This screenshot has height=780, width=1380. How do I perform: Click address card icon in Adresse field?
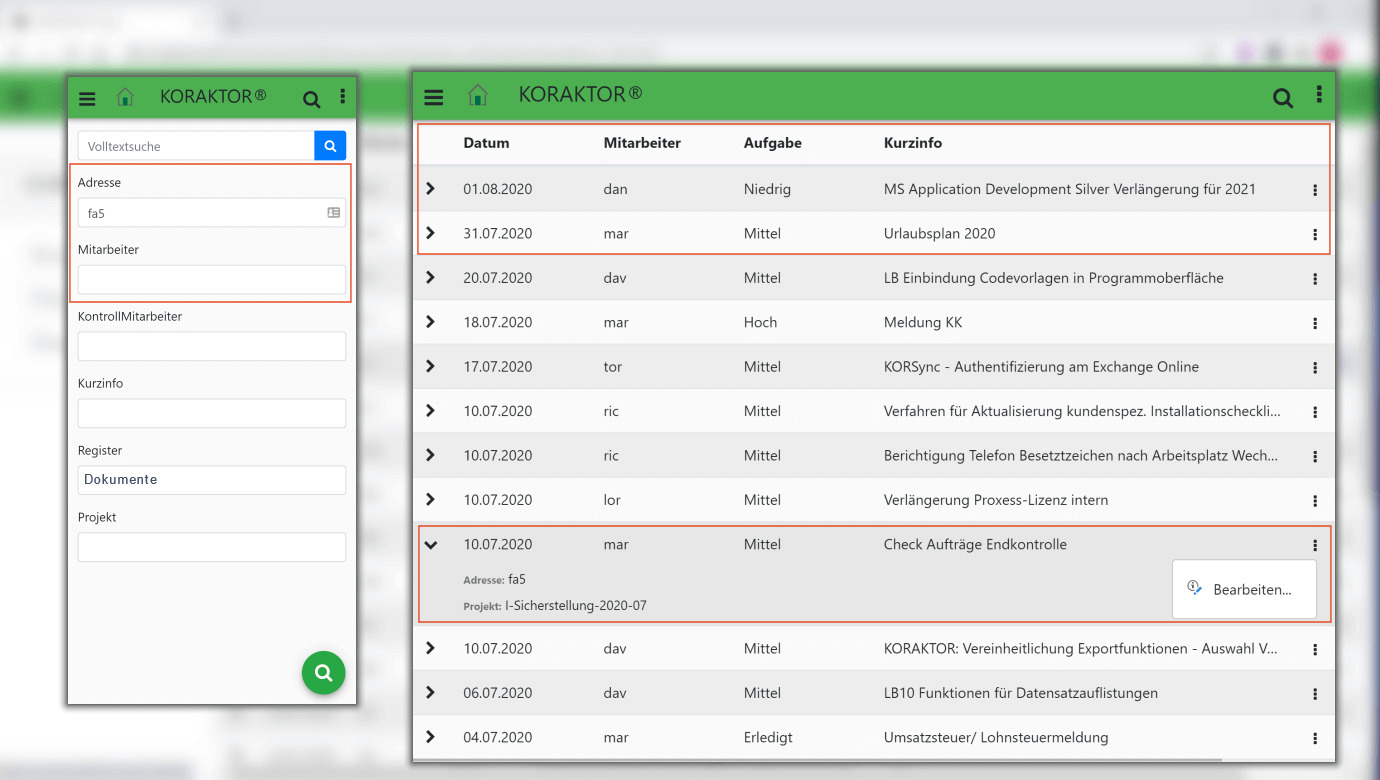(x=333, y=213)
